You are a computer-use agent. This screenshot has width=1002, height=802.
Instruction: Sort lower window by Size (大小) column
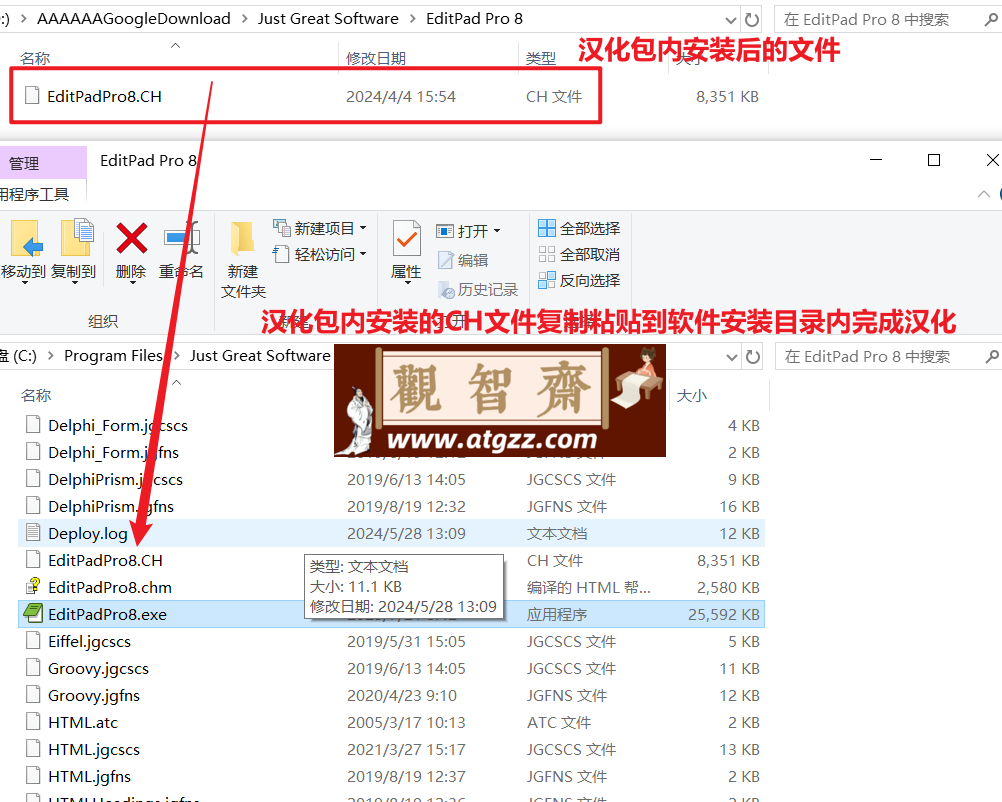[691, 396]
